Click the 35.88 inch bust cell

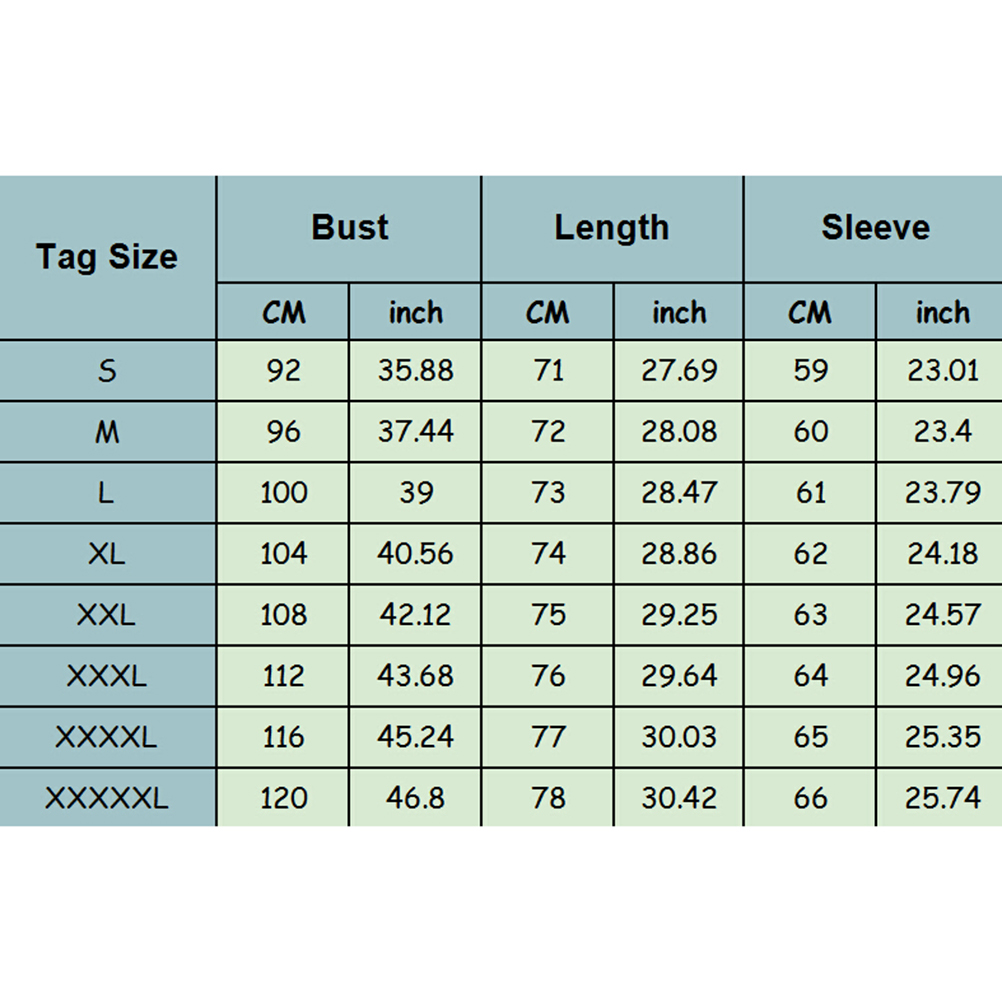[x=415, y=371]
